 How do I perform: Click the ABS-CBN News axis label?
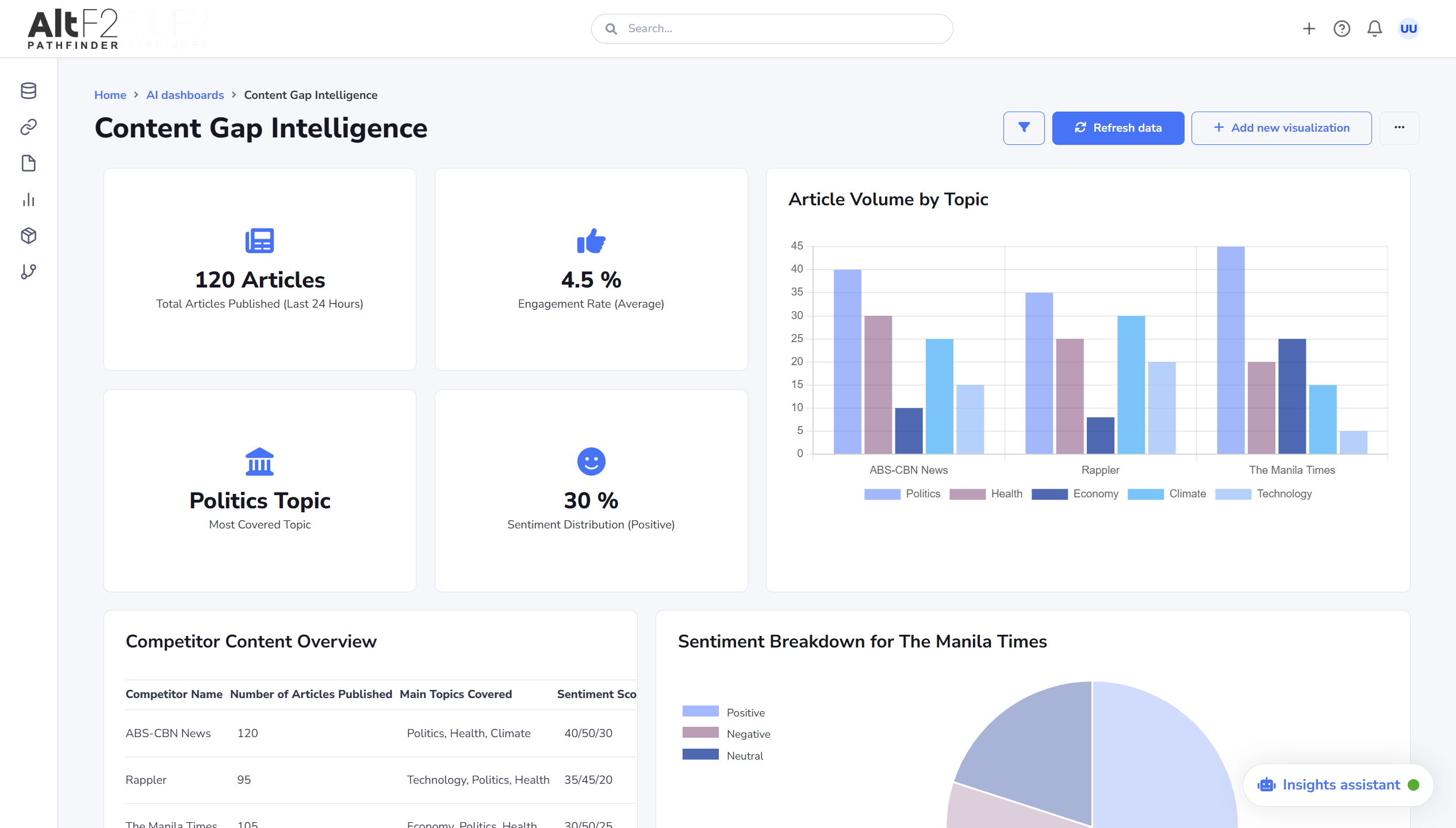tap(909, 470)
